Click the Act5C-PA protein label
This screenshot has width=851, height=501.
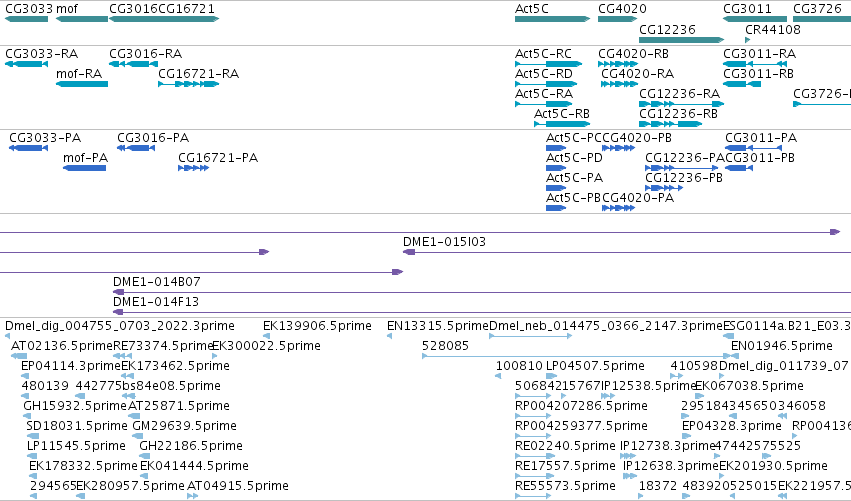(574, 178)
